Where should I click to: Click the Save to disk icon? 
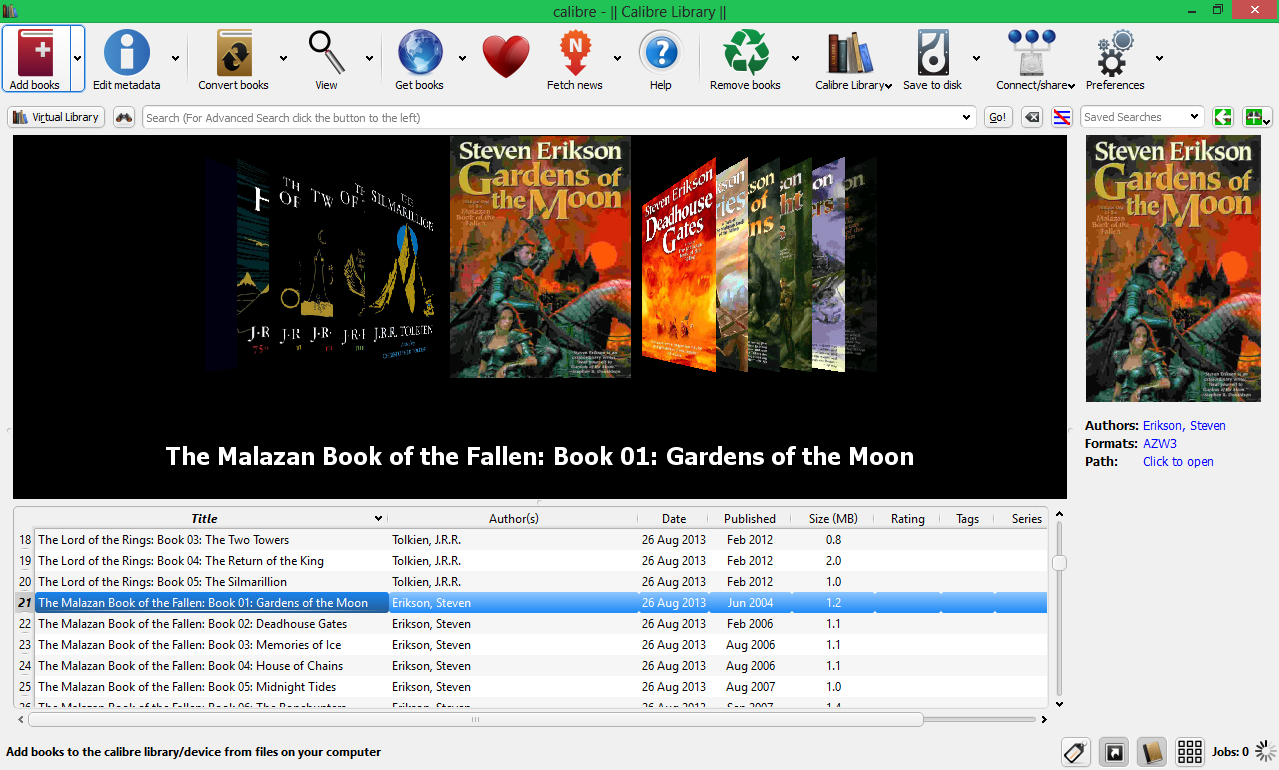click(x=932, y=53)
